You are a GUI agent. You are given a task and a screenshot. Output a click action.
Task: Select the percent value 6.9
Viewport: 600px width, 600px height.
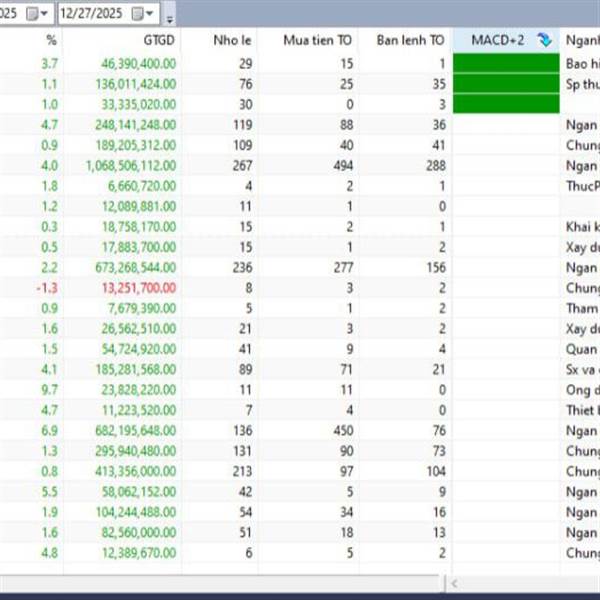(x=50, y=430)
